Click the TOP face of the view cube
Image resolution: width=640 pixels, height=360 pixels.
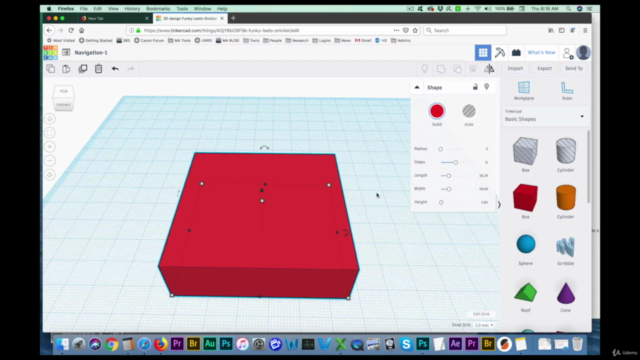pyautogui.click(x=63, y=91)
